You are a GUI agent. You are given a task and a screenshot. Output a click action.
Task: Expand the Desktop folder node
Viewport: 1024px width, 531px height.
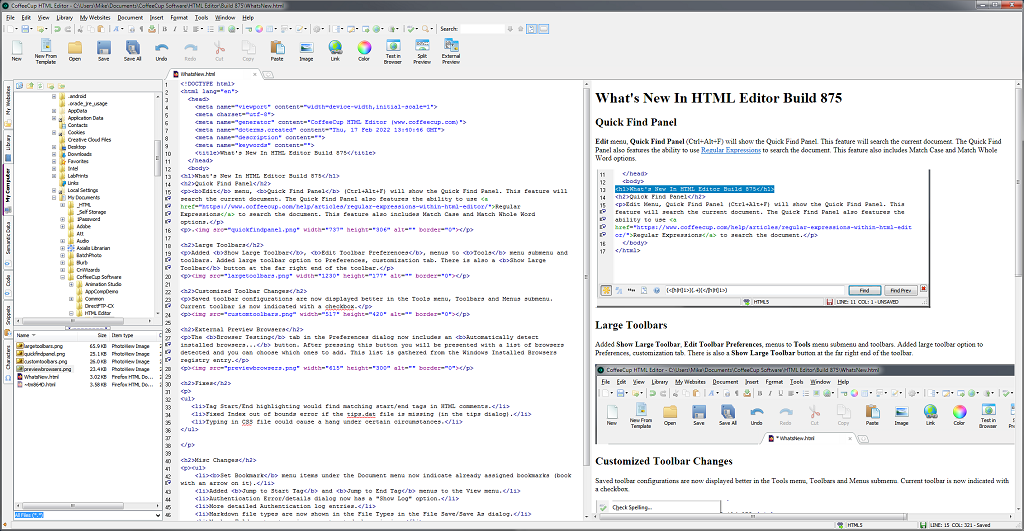click(54, 147)
